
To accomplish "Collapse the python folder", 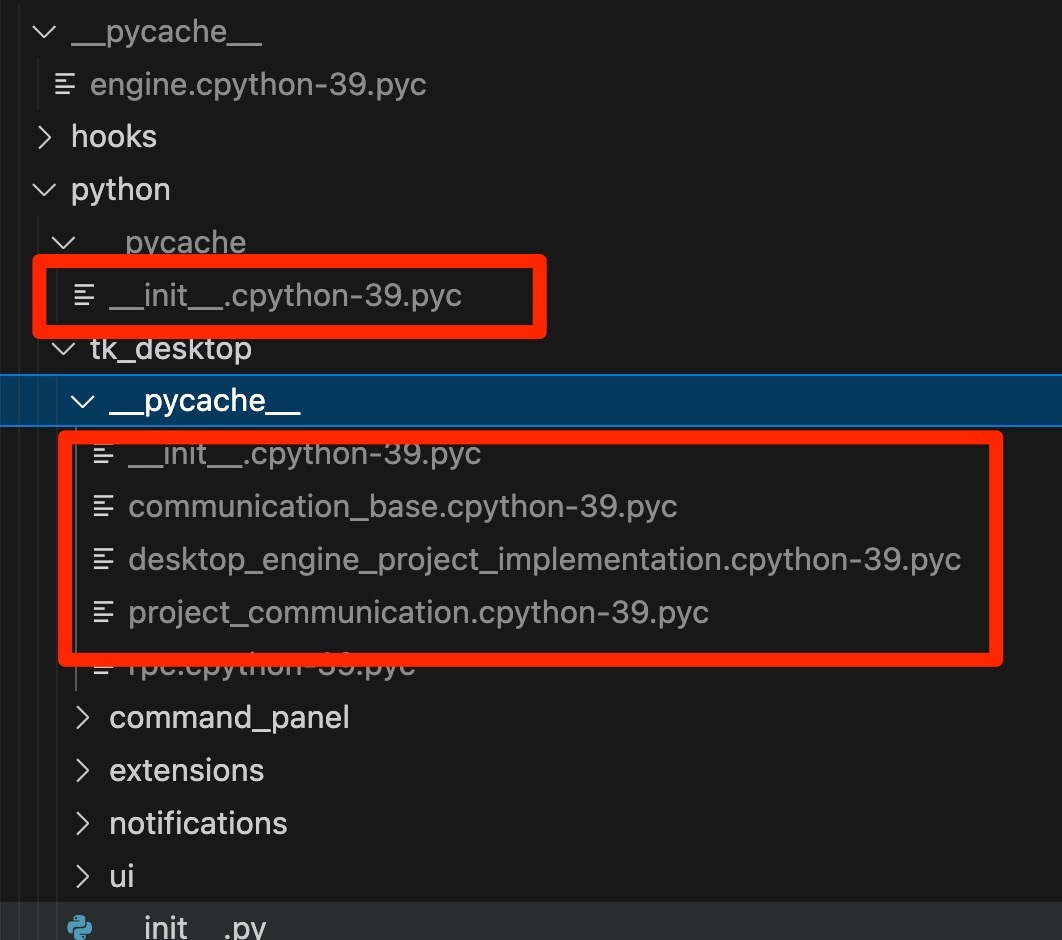I will point(43,189).
